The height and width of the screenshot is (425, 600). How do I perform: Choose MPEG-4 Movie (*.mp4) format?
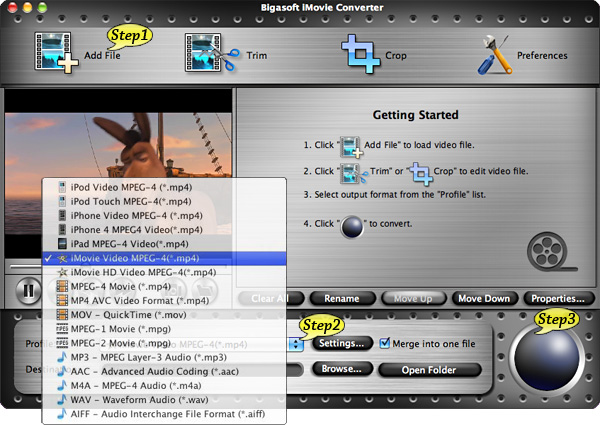164,287
